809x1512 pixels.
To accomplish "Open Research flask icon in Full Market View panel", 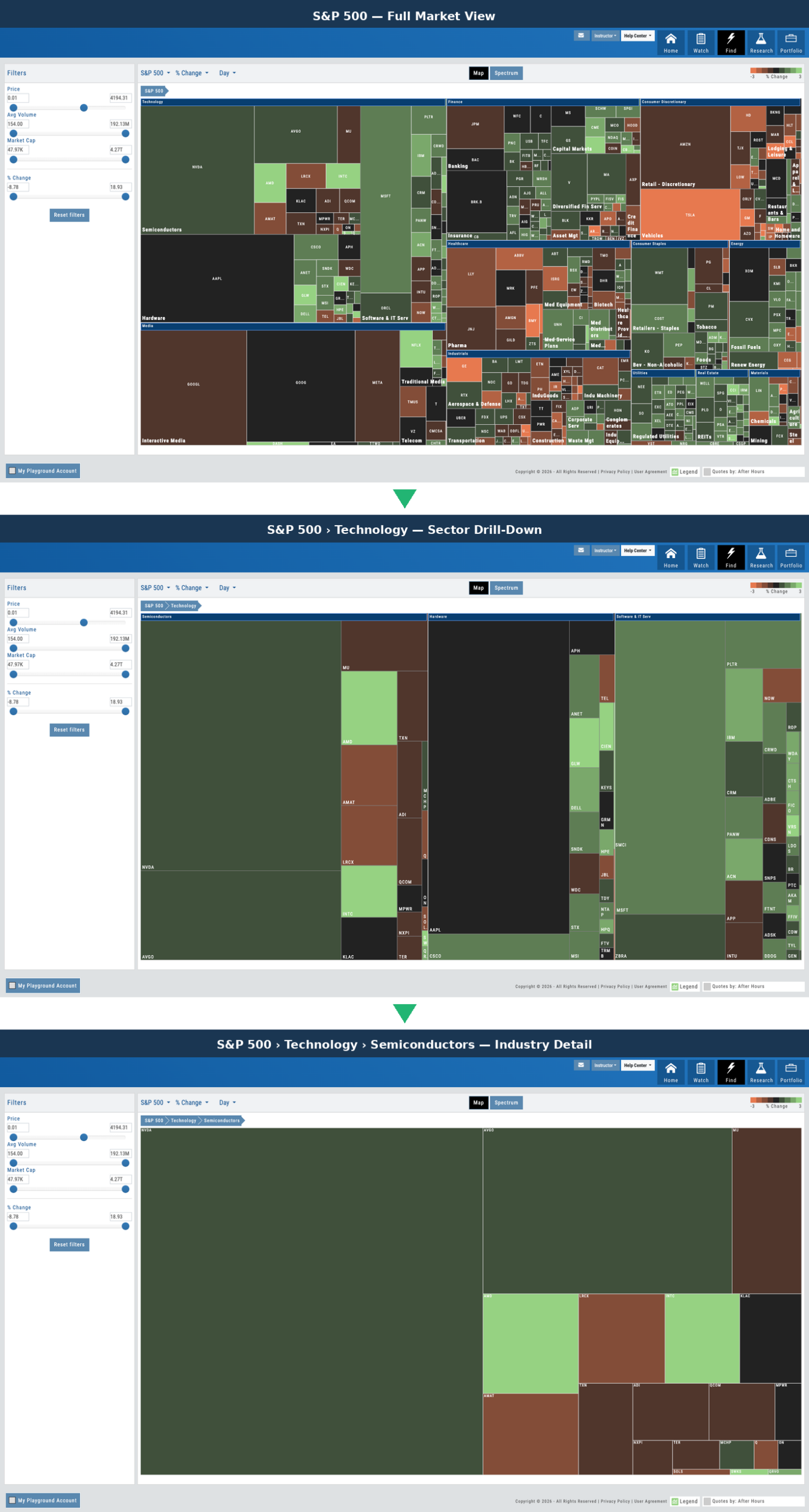I will 761,42.
